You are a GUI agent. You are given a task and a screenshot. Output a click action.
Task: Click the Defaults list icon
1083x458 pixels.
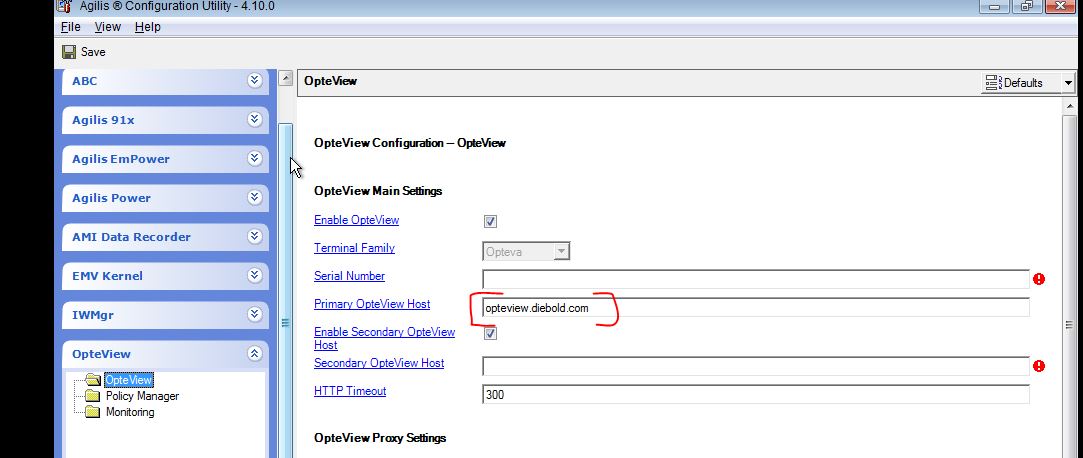point(993,83)
